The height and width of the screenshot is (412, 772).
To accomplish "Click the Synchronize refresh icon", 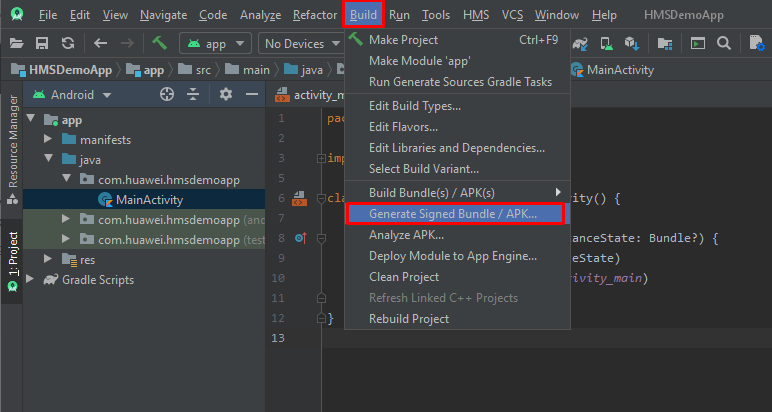I will tap(68, 43).
